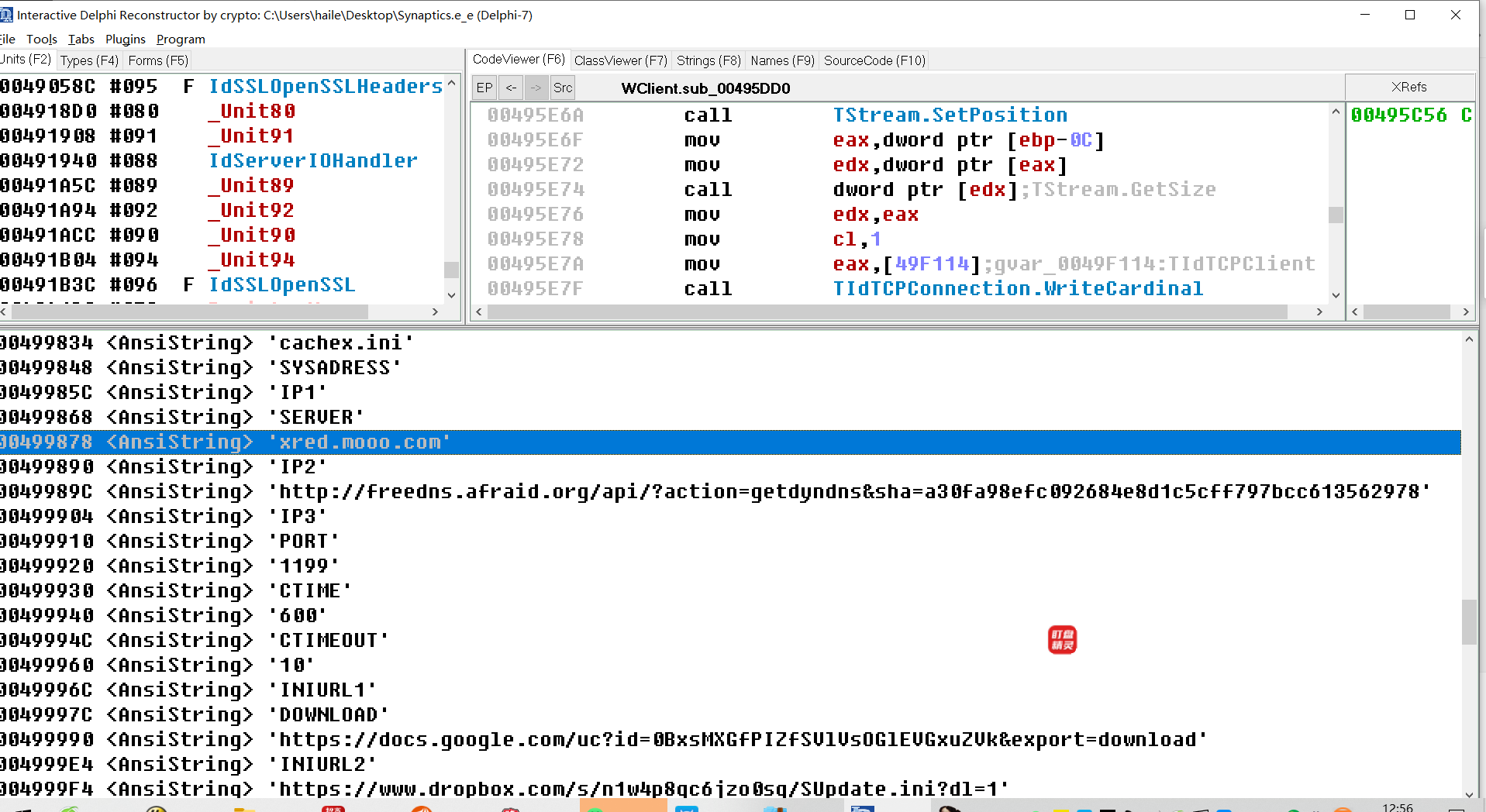Screen dimensions: 1486x812
Task: Click the XRefs panel header
Action: [1409, 87]
